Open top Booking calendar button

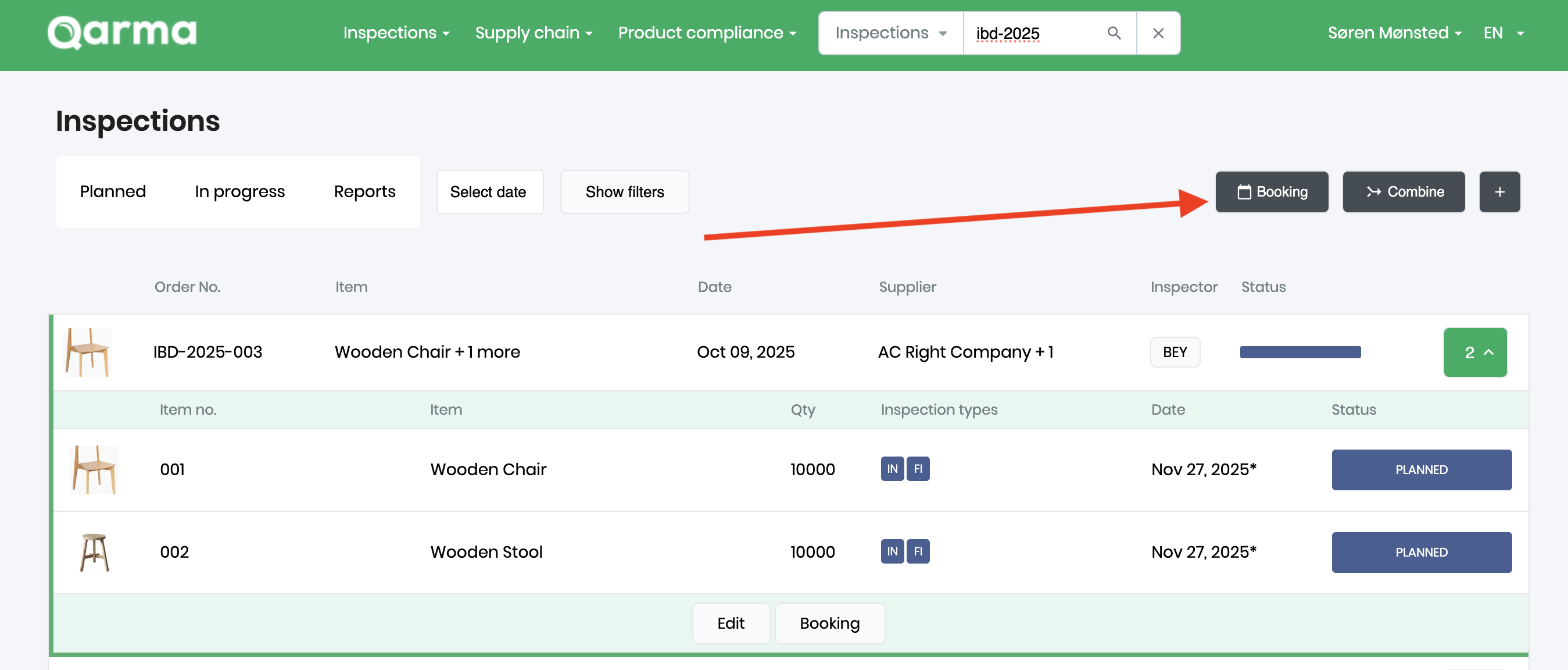[1272, 192]
